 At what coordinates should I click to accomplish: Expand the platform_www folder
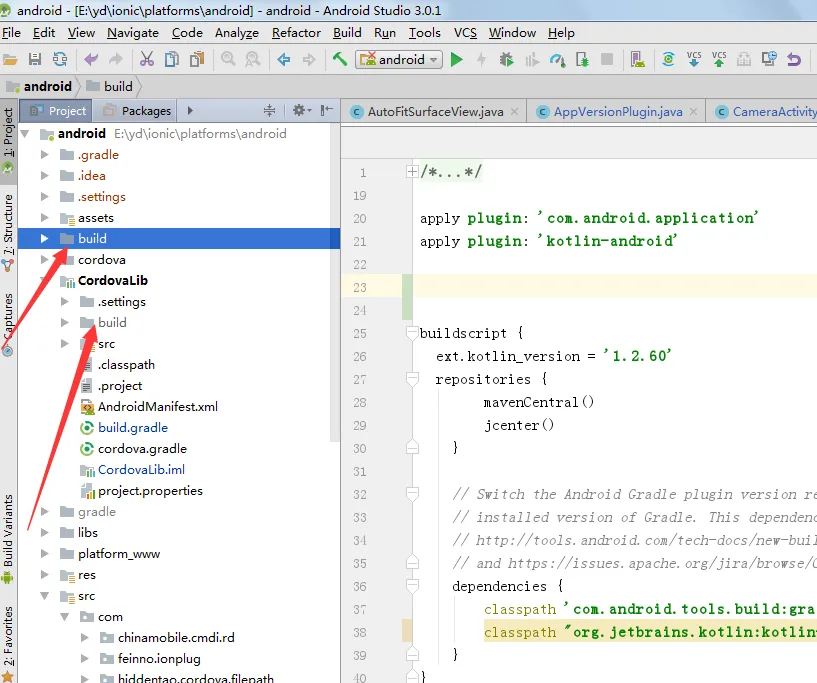pyautogui.click(x=44, y=553)
